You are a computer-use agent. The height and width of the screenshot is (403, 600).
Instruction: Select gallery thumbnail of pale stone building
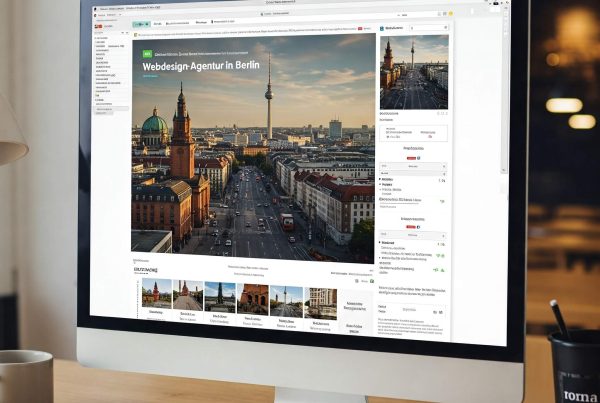321,303
